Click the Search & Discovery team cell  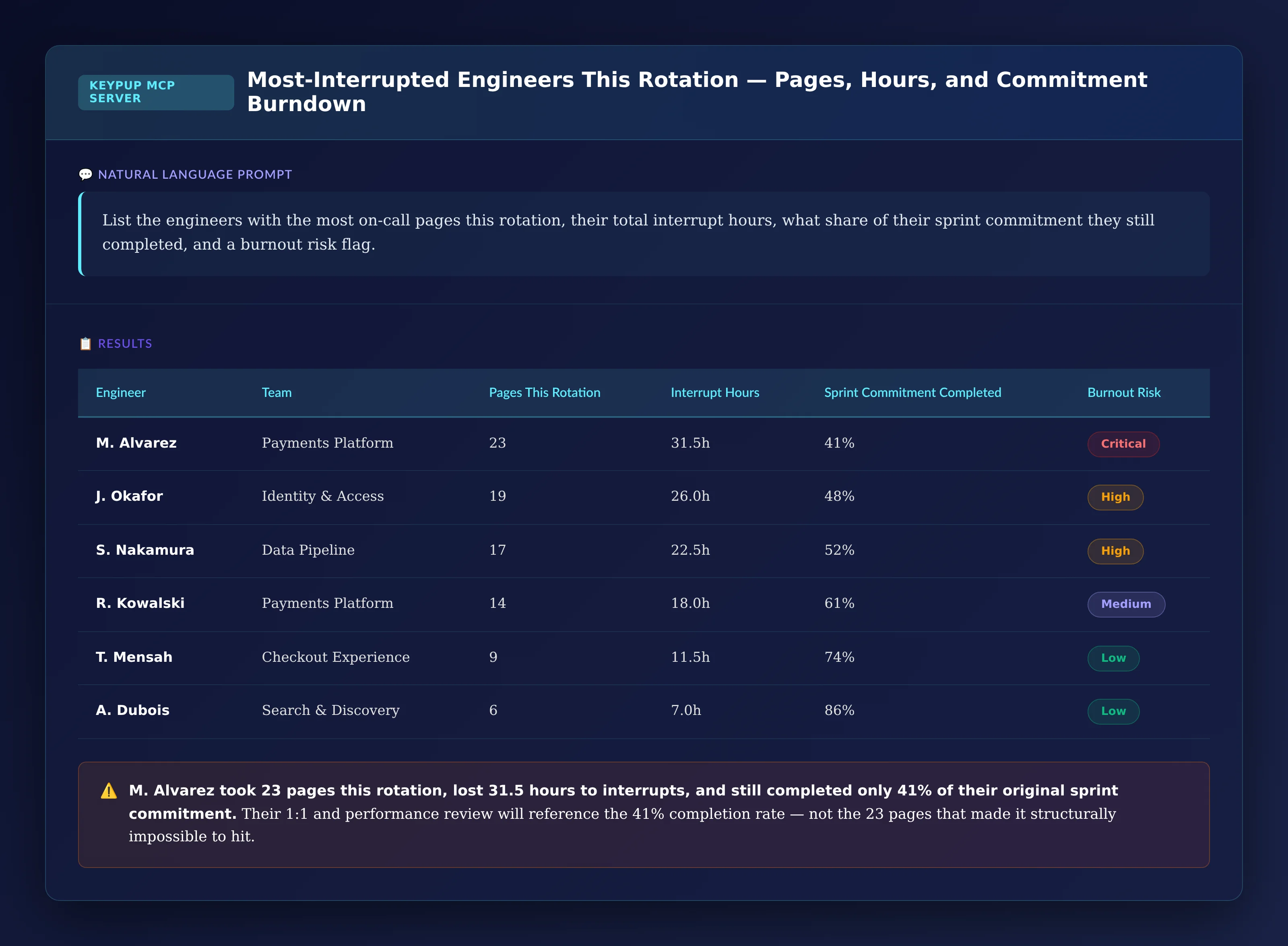330,711
